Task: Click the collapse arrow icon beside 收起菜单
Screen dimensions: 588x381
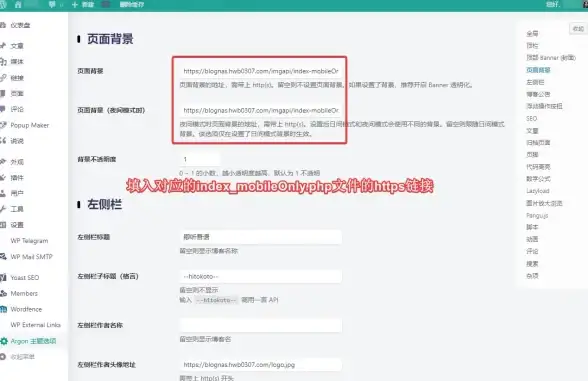Action: 3,357
